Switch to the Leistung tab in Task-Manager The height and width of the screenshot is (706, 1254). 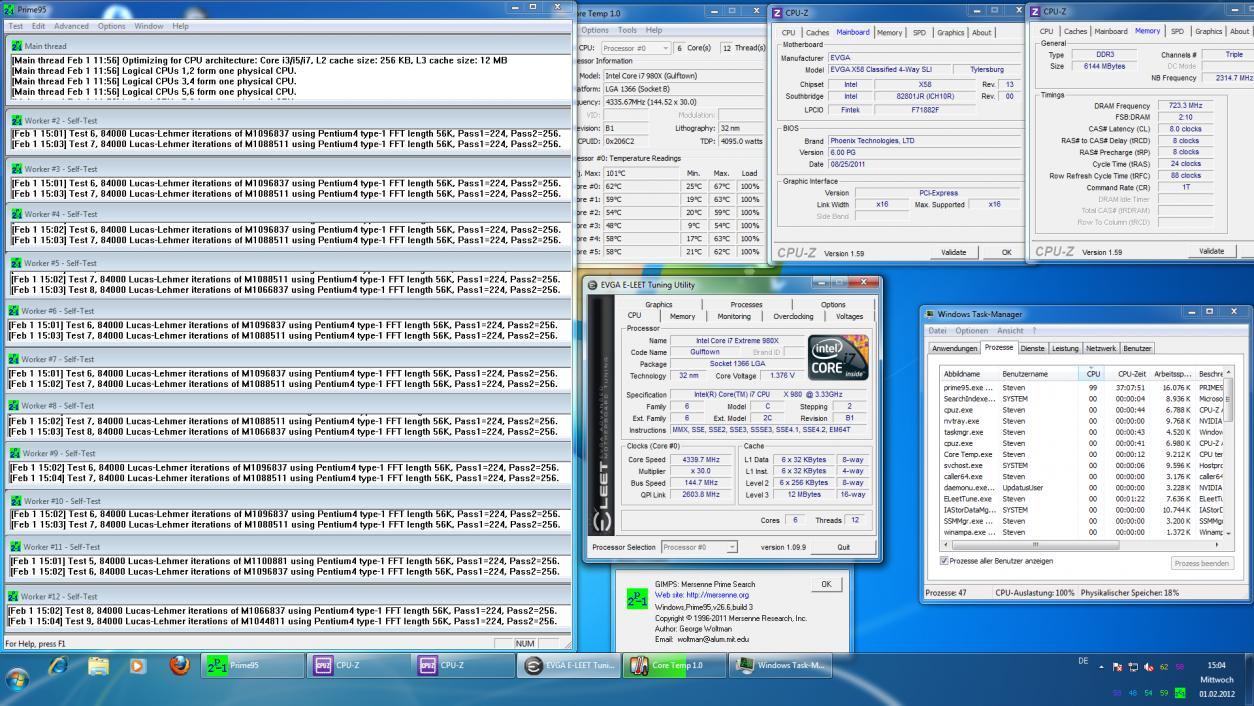coord(1065,348)
